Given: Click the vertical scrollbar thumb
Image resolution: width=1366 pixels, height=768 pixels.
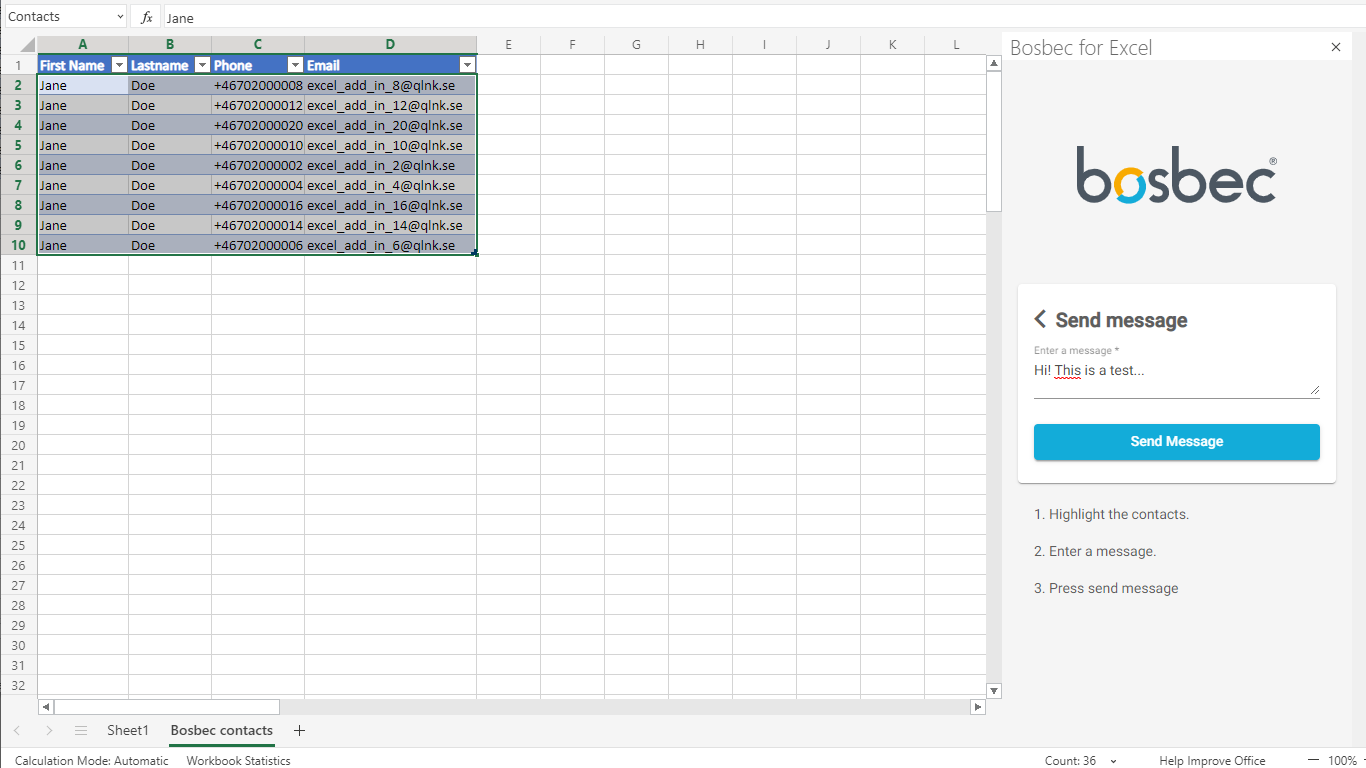Looking at the screenshot, I should tap(994, 142).
